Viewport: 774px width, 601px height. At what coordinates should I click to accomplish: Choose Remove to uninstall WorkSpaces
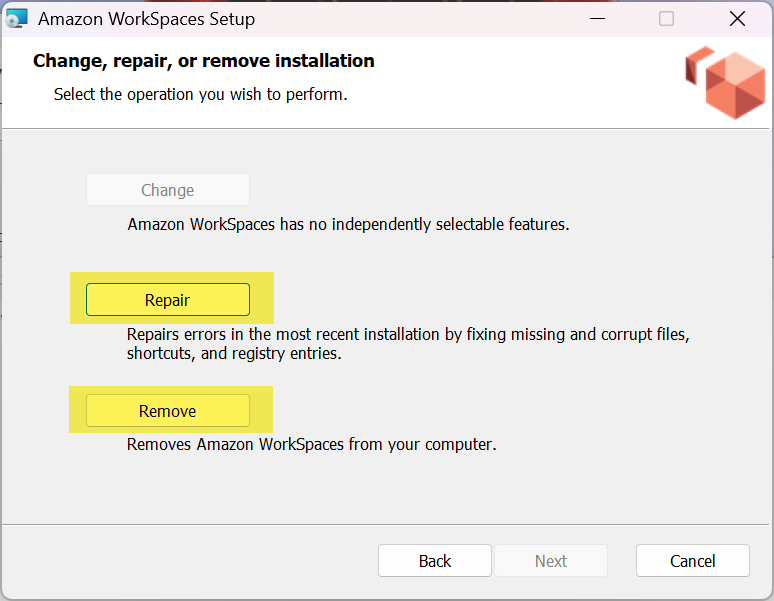click(x=167, y=411)
